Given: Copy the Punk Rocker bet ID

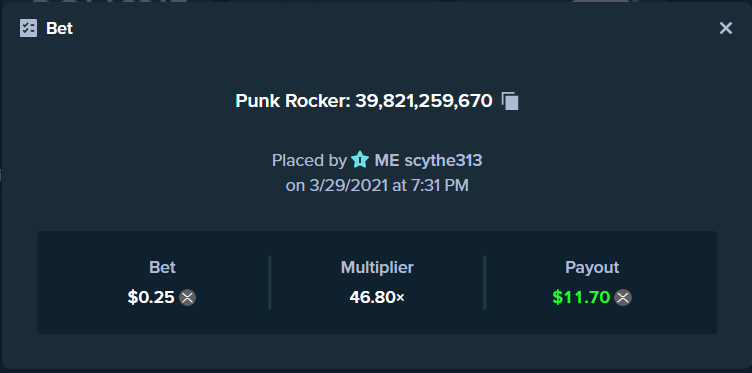Looking at the screenshot, I should pos(510,101).
